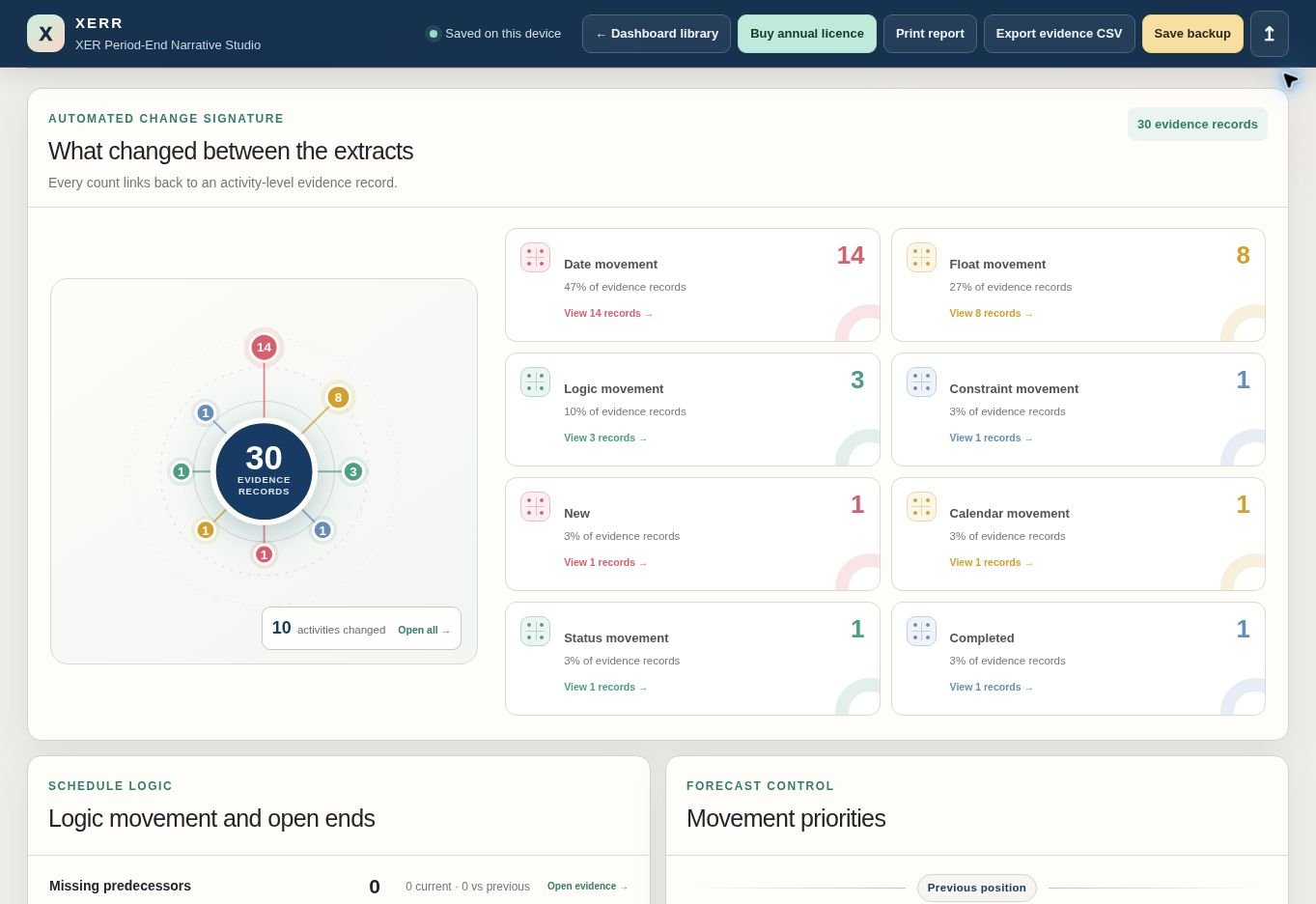Open evidence for Missing predecessors
Image resolution: width=1316 pixels, height=904 pixels.
(x=587, y=886)
